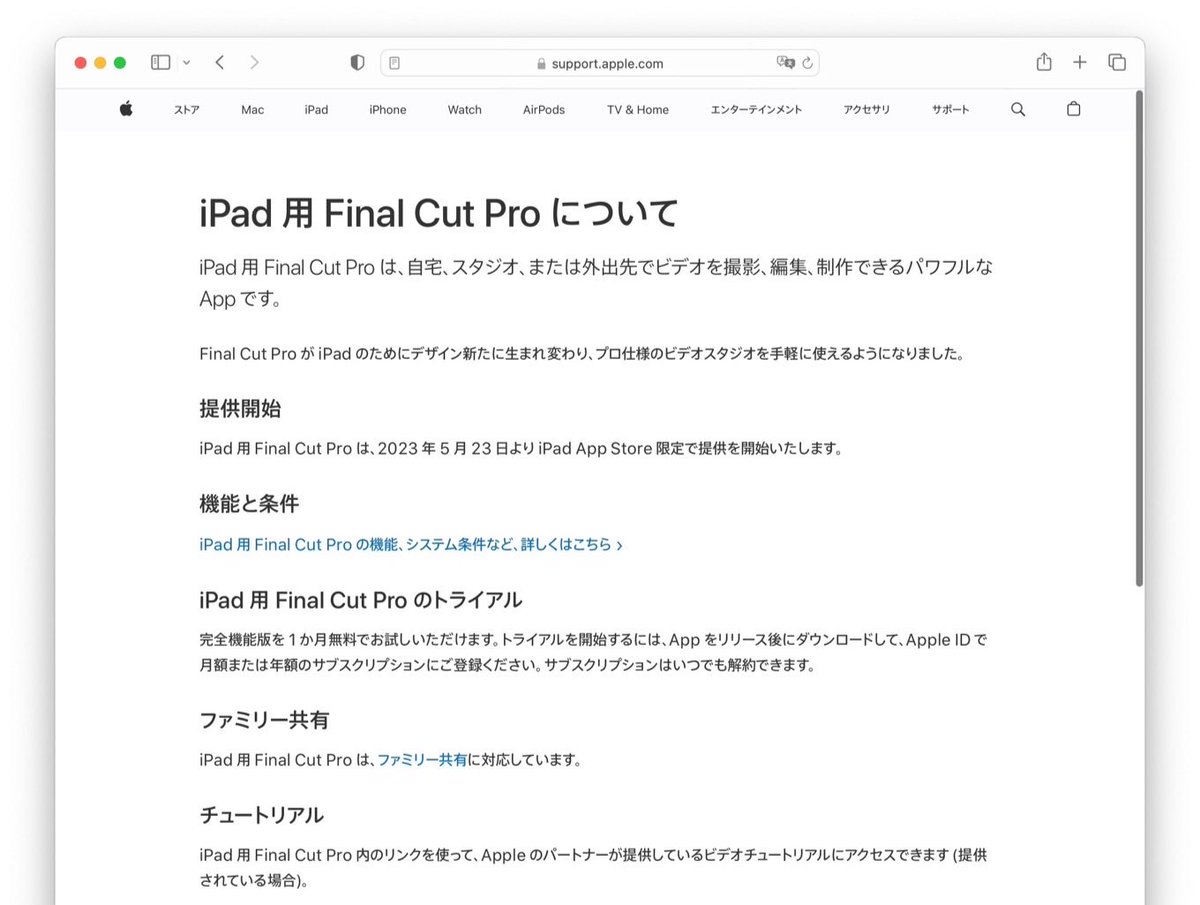
Task: Click the translate icon in the address bar
Action: [x=786, y=62]
